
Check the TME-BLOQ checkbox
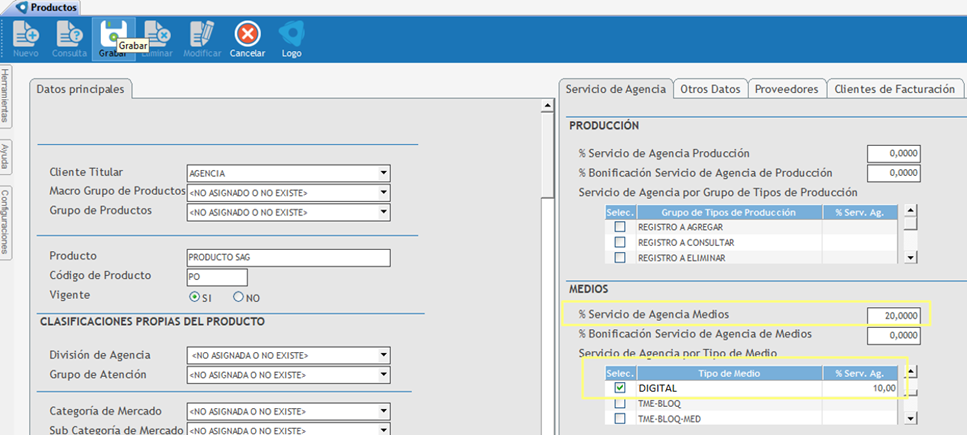[x=620, y=404]
